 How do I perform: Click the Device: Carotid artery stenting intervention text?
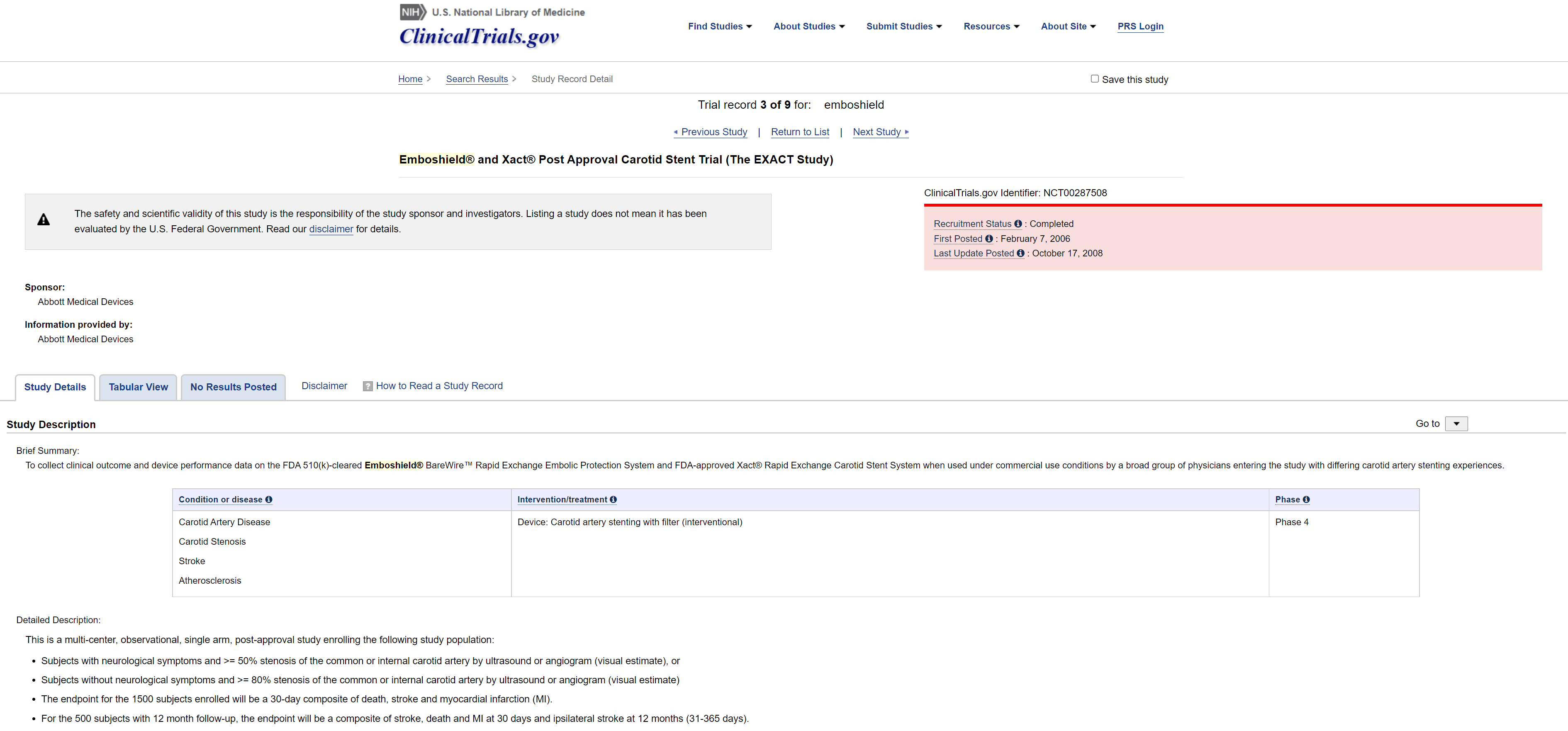click(630, 522)
